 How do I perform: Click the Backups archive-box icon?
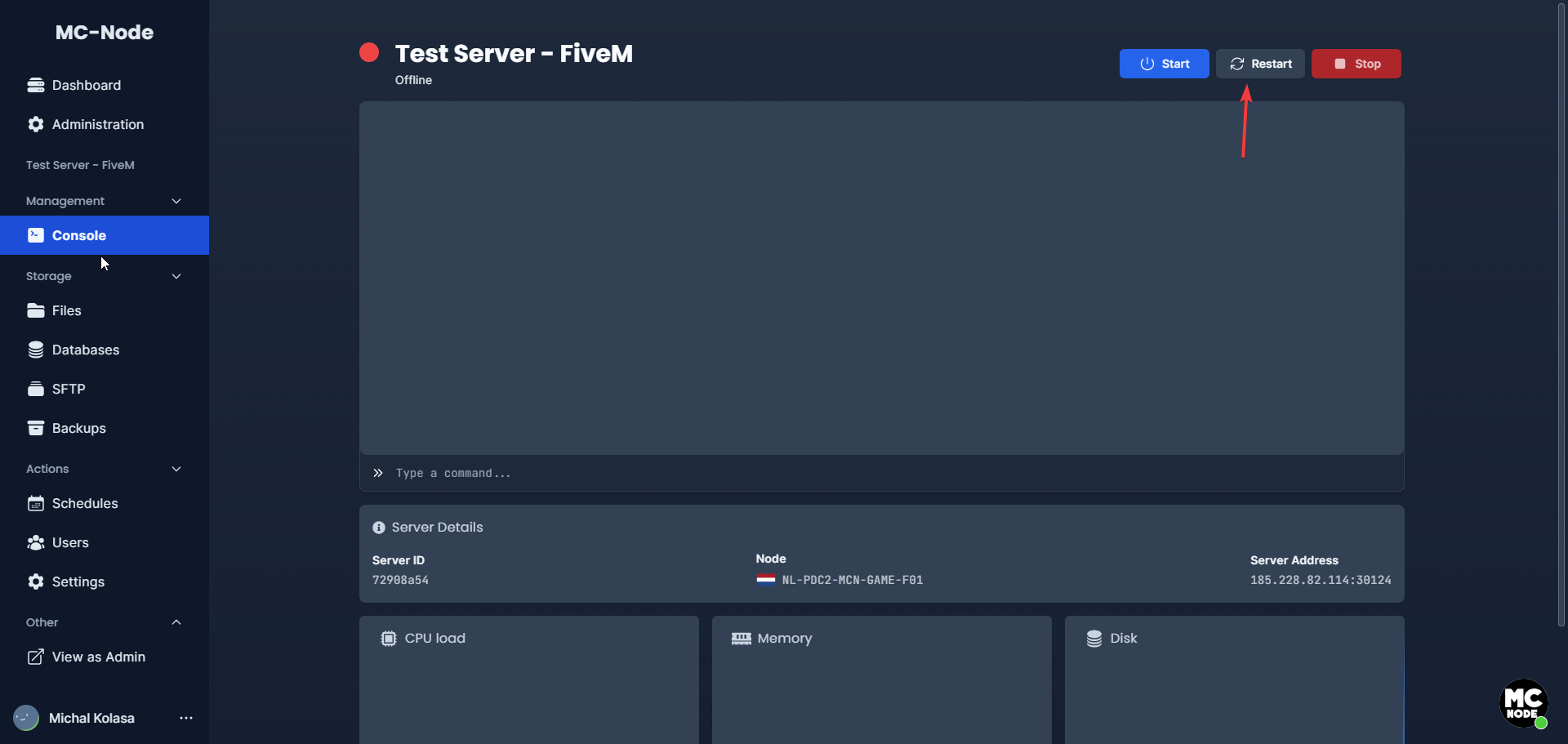36,428
